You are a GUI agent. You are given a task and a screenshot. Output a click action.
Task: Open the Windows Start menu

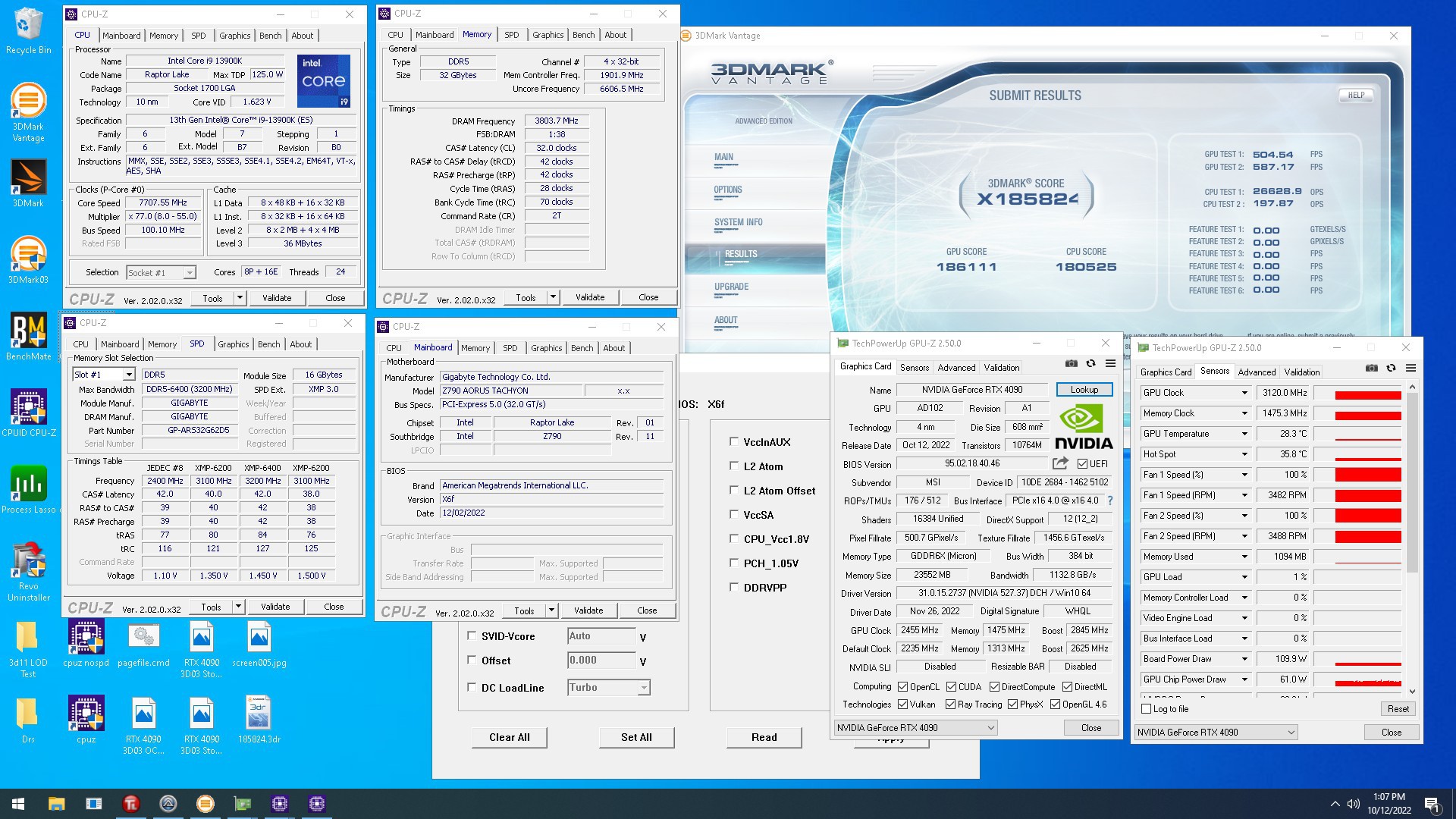tap(18, 804)
